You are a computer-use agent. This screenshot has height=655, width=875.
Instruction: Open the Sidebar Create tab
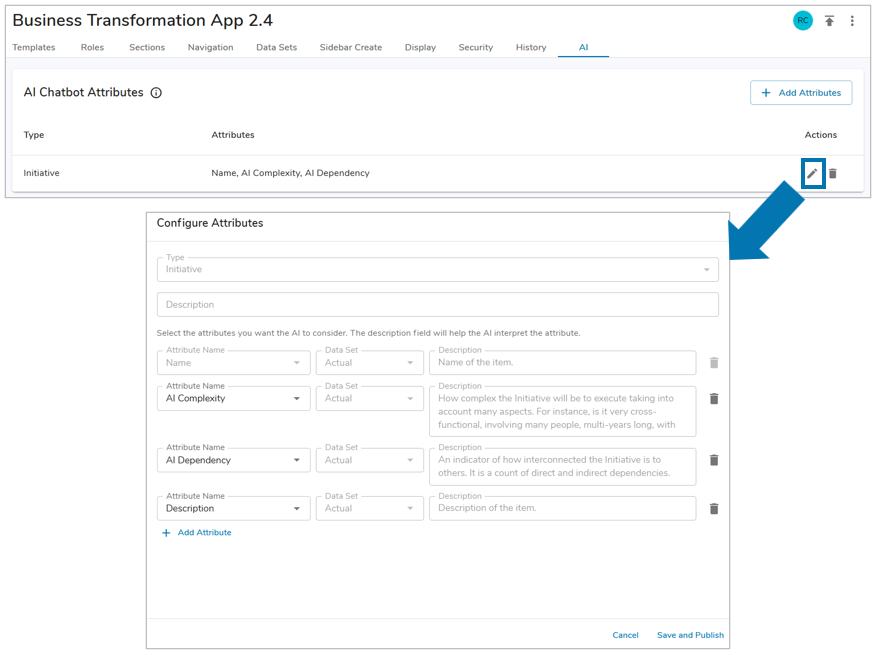tap(350, 47)
